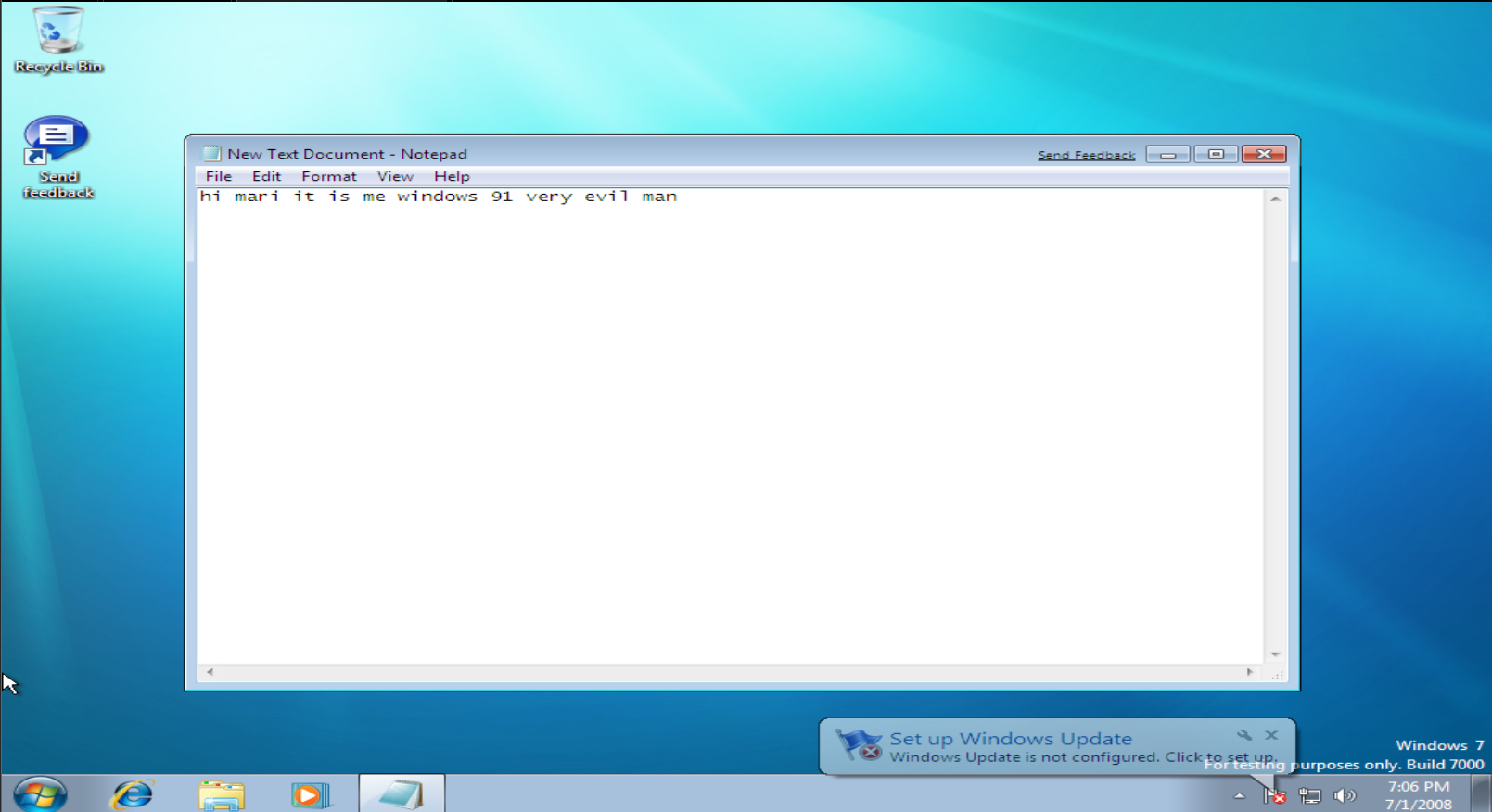Open the File menu in Notepad
The width and height of the screenshot is (1492, 812).
click(219, 176)
